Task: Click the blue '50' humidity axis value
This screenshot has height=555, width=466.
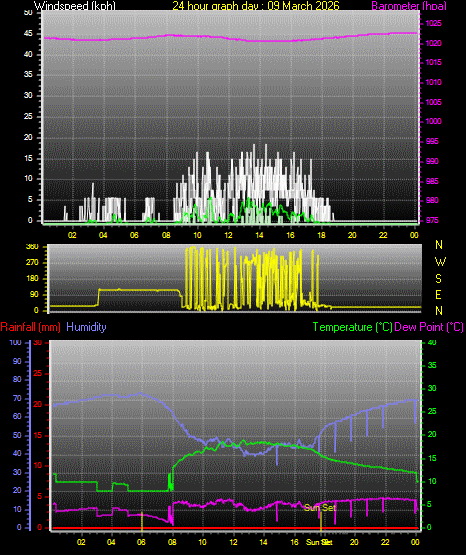Action: pyautogui.click(x=17, y=435)
